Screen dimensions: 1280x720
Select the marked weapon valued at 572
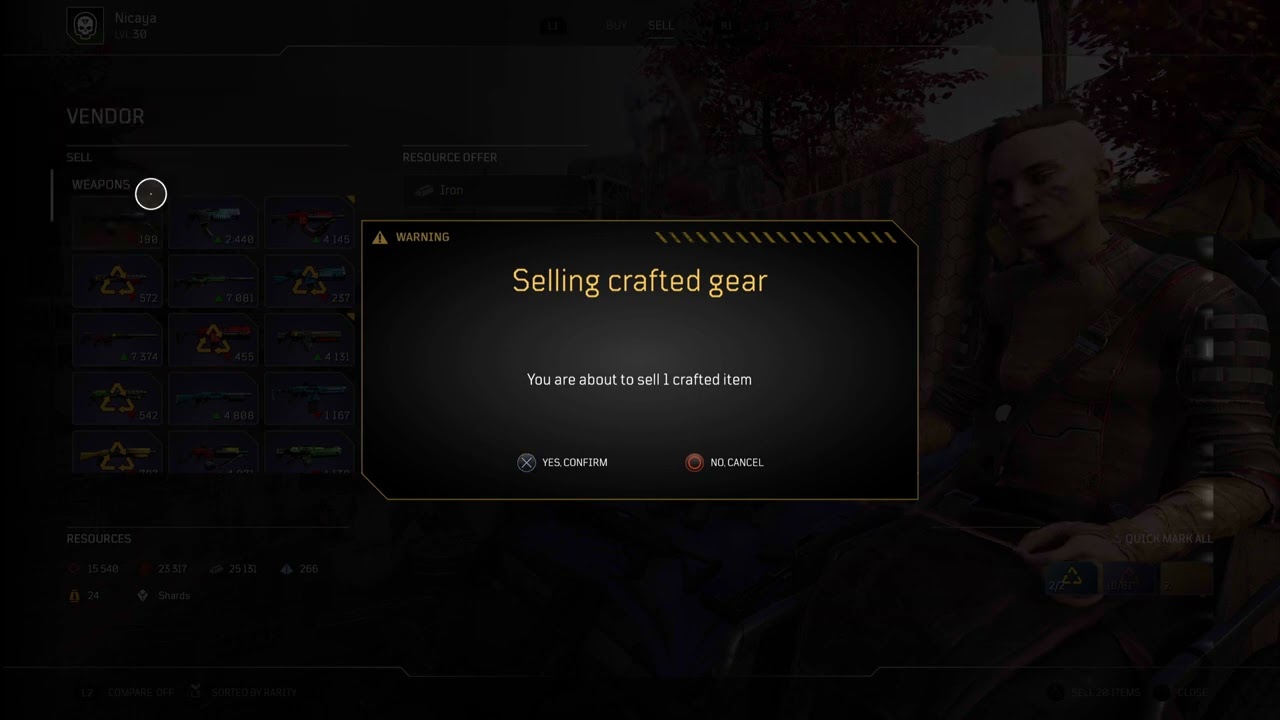coord(116,281)
